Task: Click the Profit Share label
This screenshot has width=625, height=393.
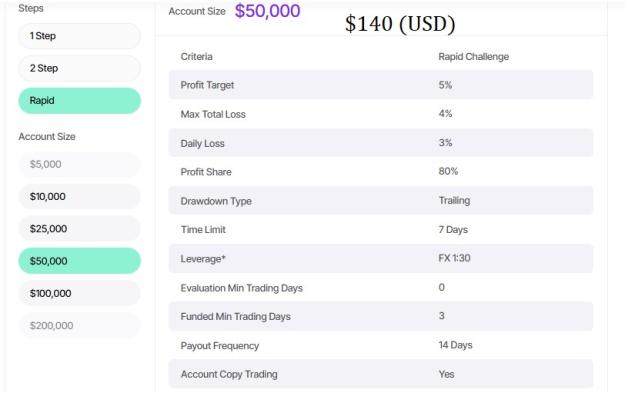Action: 206,172
